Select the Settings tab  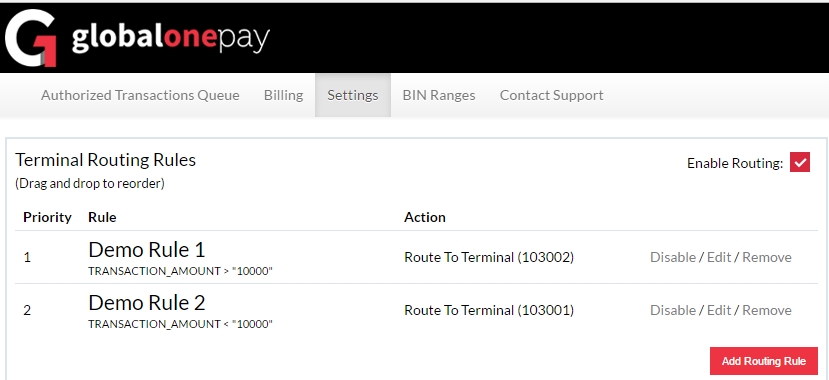point(353,95)
